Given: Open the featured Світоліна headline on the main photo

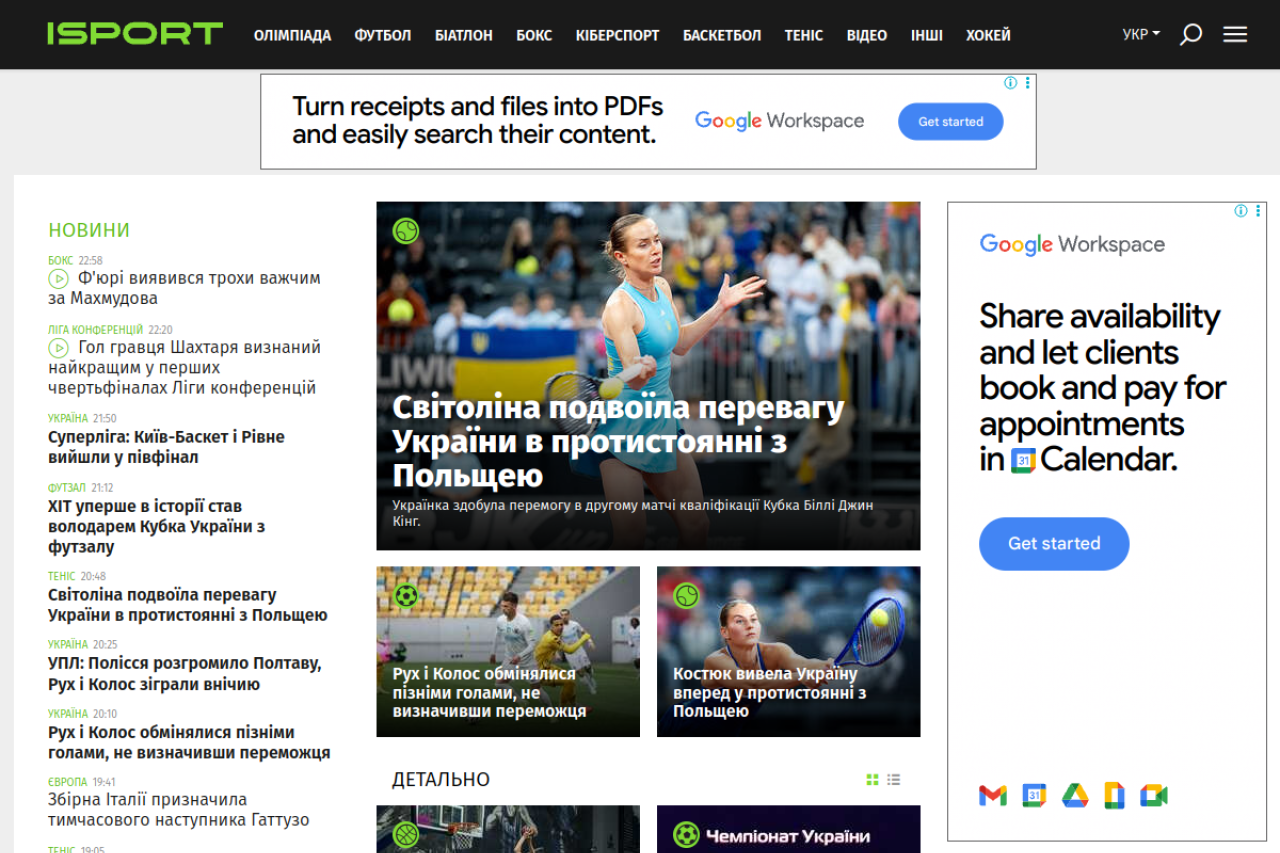Looking at the screenshot, I should coord(618,441).
